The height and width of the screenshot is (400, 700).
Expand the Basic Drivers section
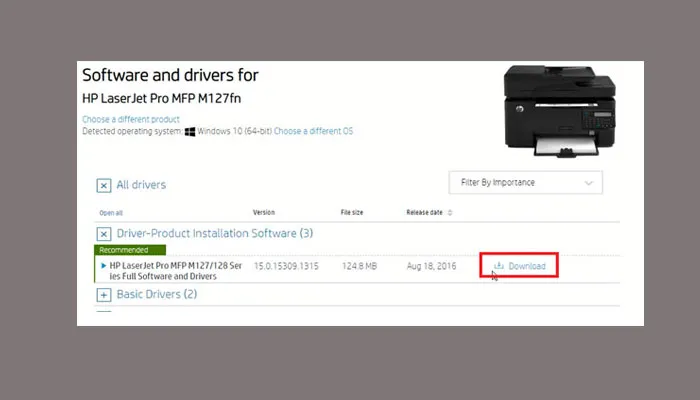pyautogui.click(x=104, y=295)
